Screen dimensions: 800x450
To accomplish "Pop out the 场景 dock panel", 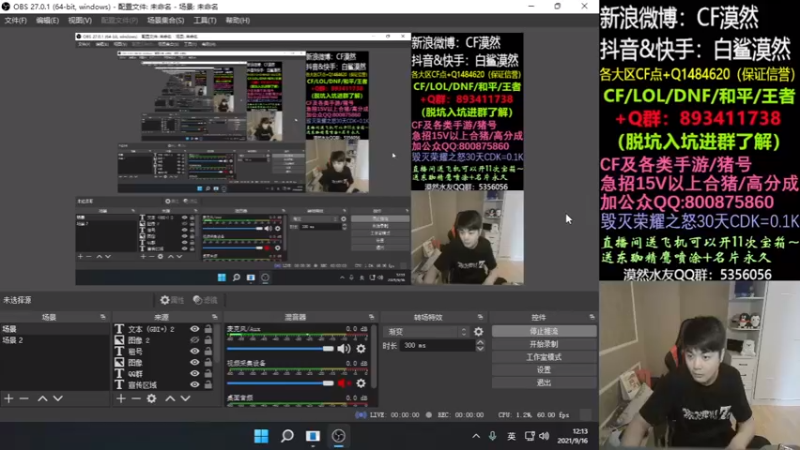I will pos(103,317).
